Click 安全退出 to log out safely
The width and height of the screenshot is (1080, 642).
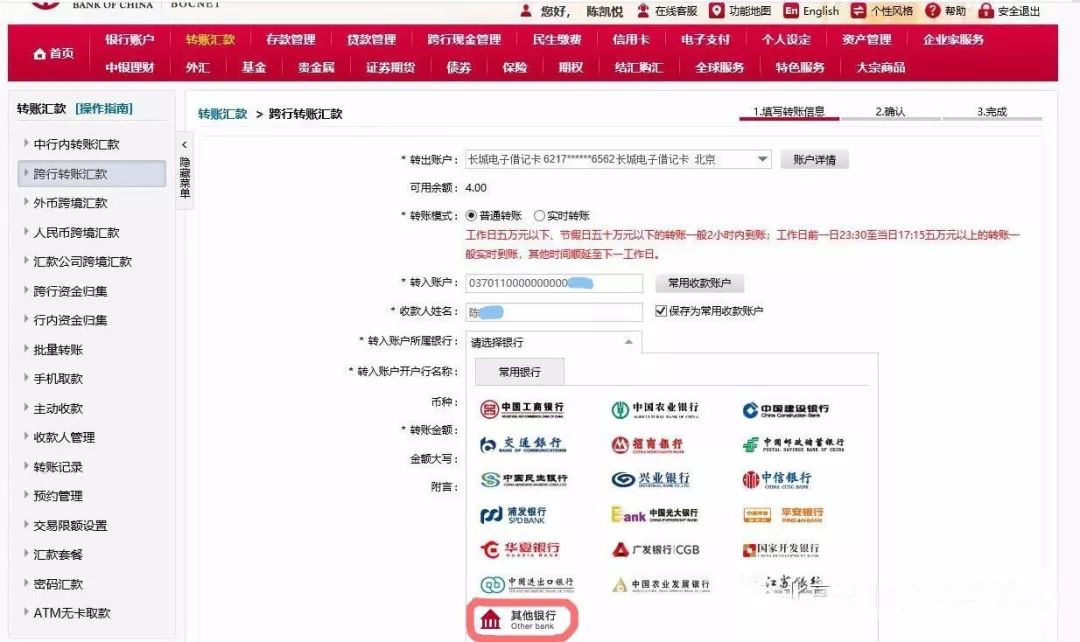point(1010,11)
